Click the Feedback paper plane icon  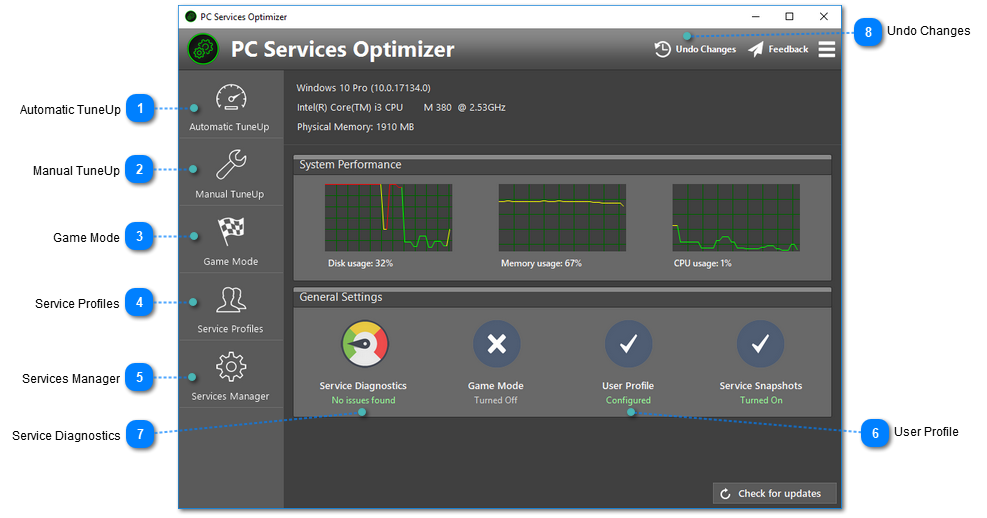coord(755,49)
